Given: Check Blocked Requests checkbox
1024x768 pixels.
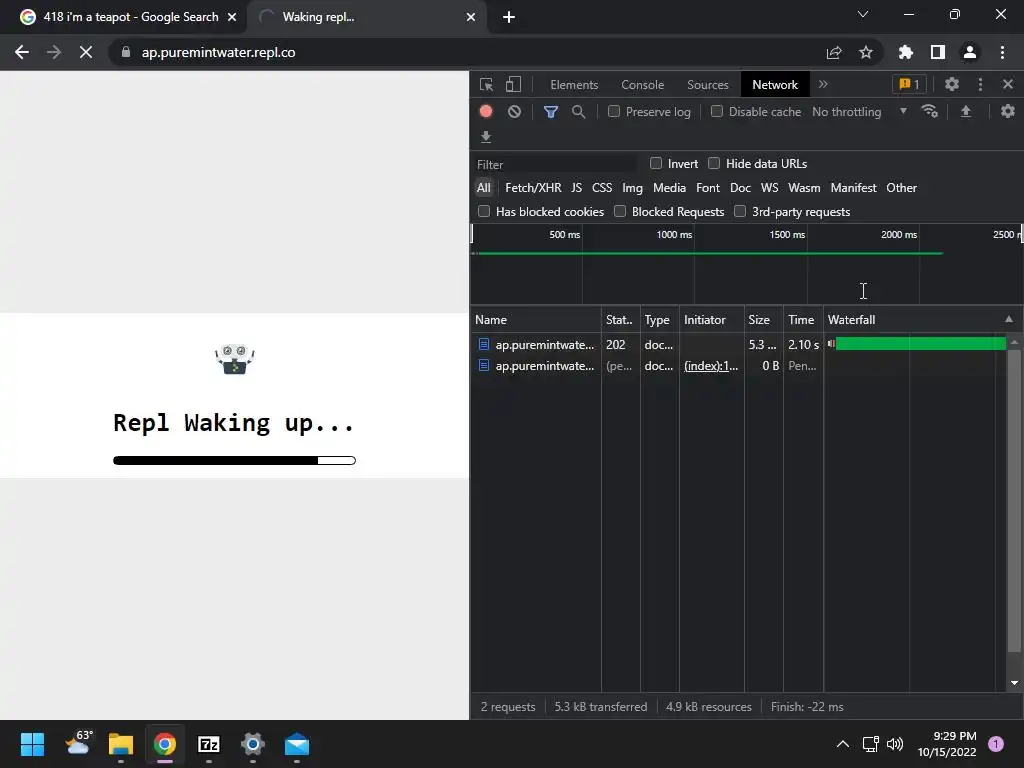Looking at the screenshot, I should coord(620,211).
